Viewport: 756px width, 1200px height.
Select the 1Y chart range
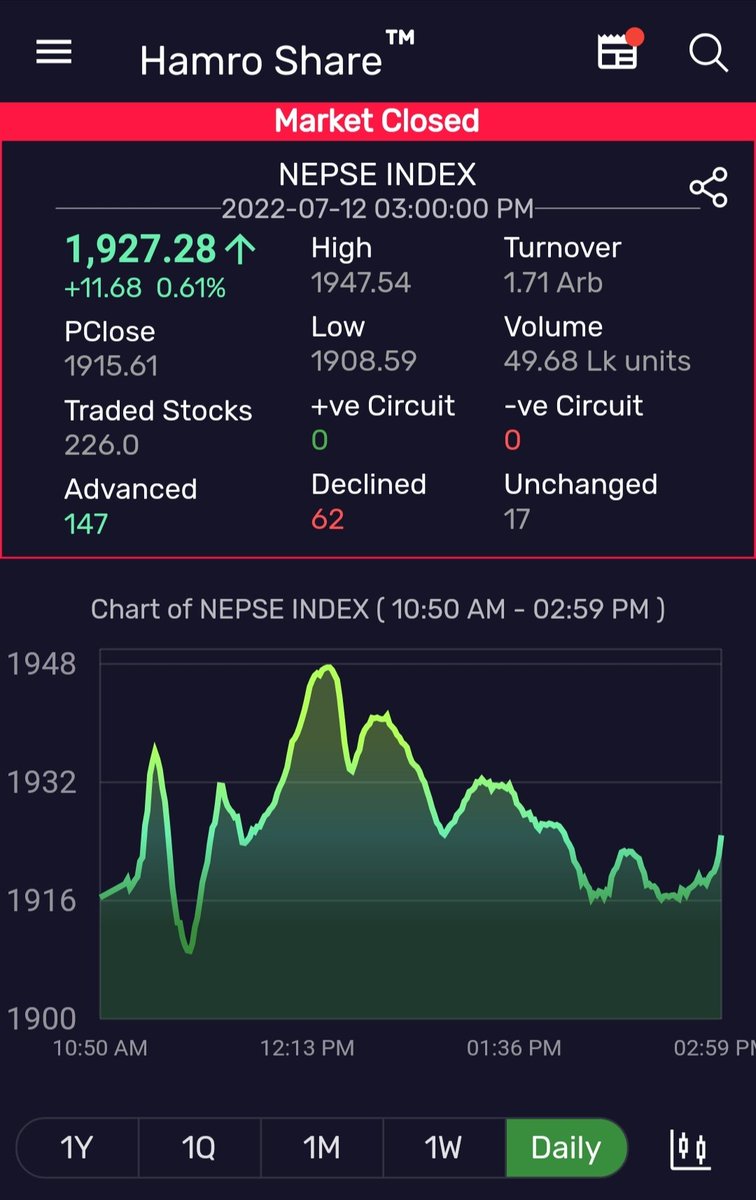(x=77, y=1147)
